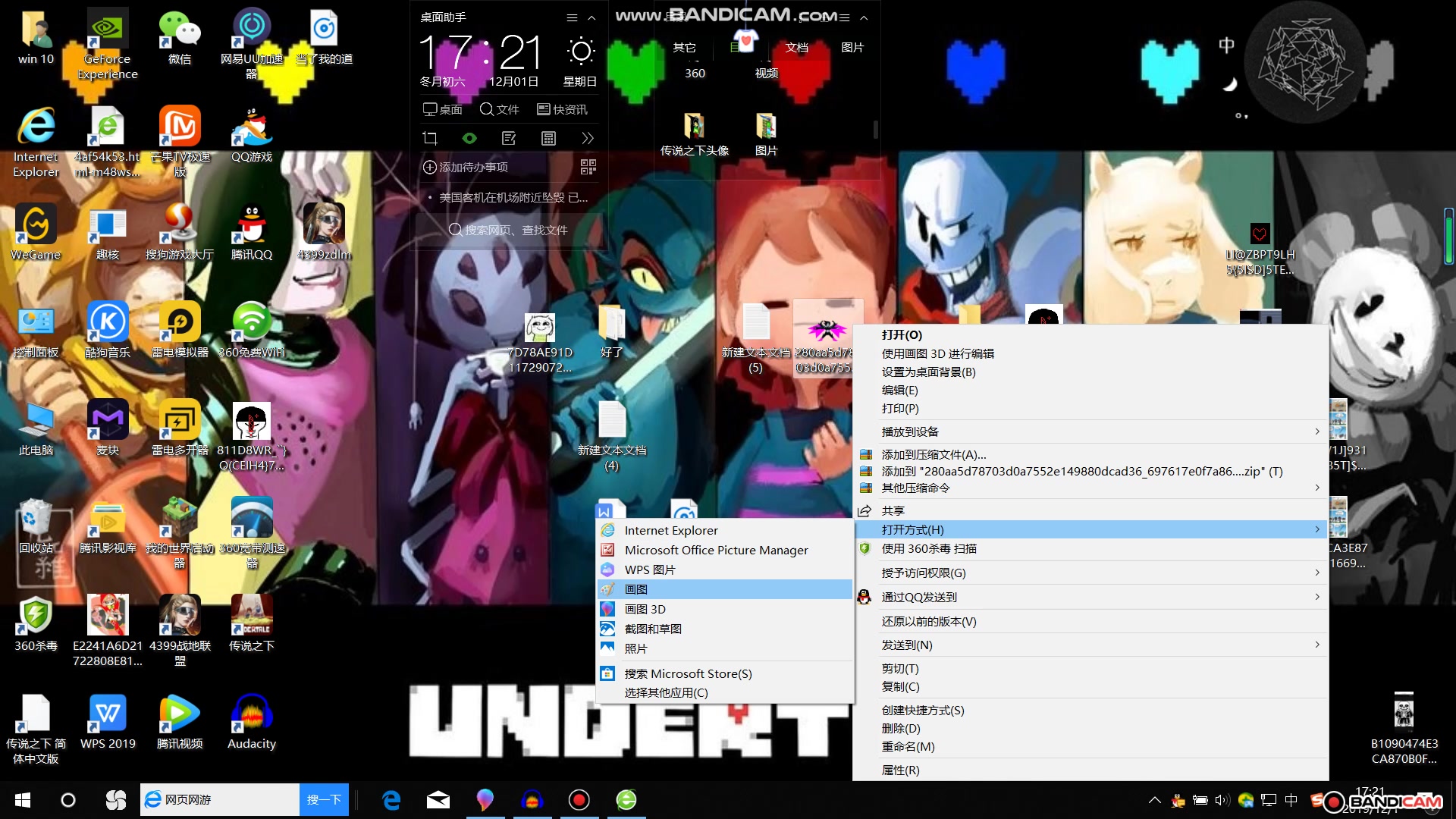Click the QR code icon beside 添加待办事项
This screenshot has width=1456, height=819.
(x=588, y=167)
